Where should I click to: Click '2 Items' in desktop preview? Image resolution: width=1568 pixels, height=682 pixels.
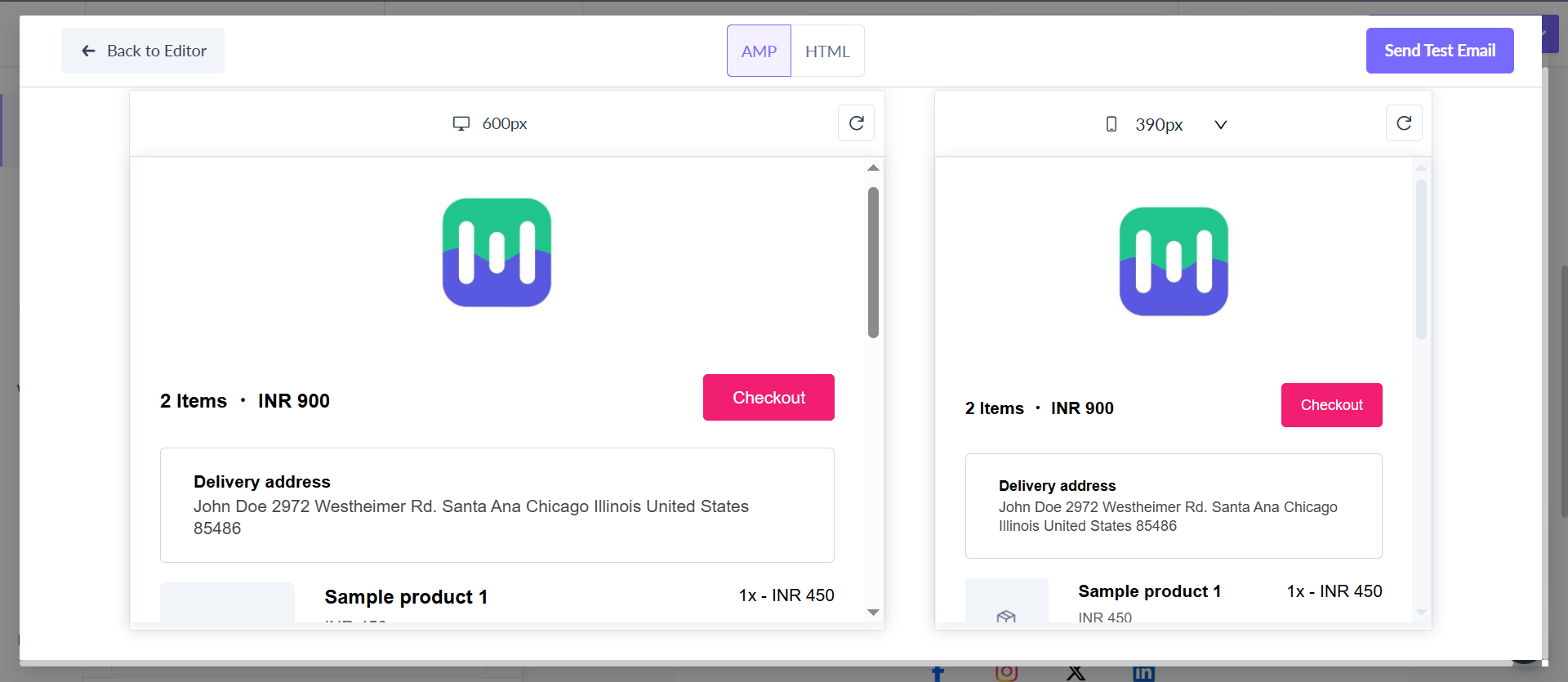[194, 401]
